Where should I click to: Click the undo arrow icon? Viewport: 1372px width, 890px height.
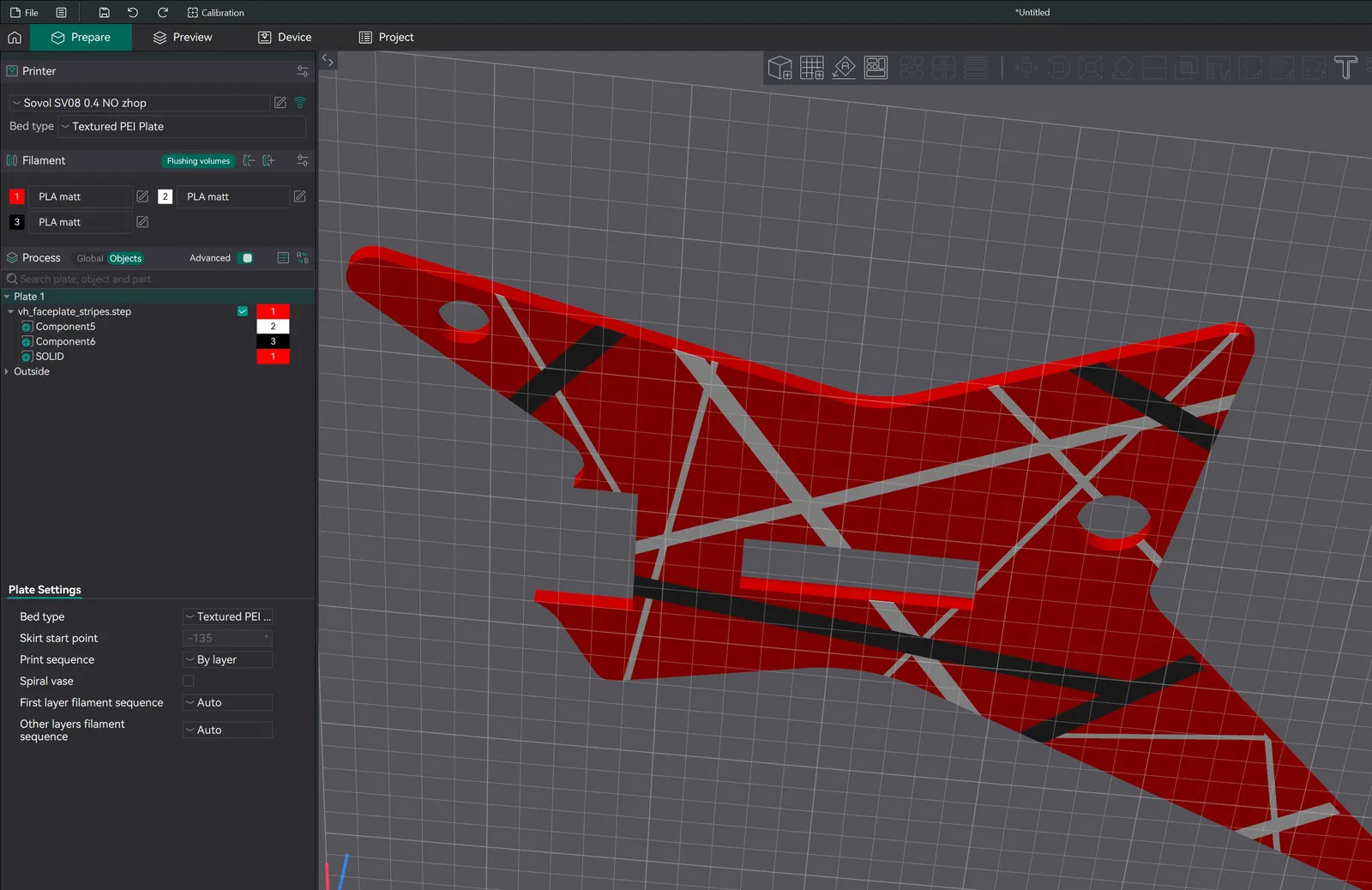pyautogui.click(x=133, y=13)
